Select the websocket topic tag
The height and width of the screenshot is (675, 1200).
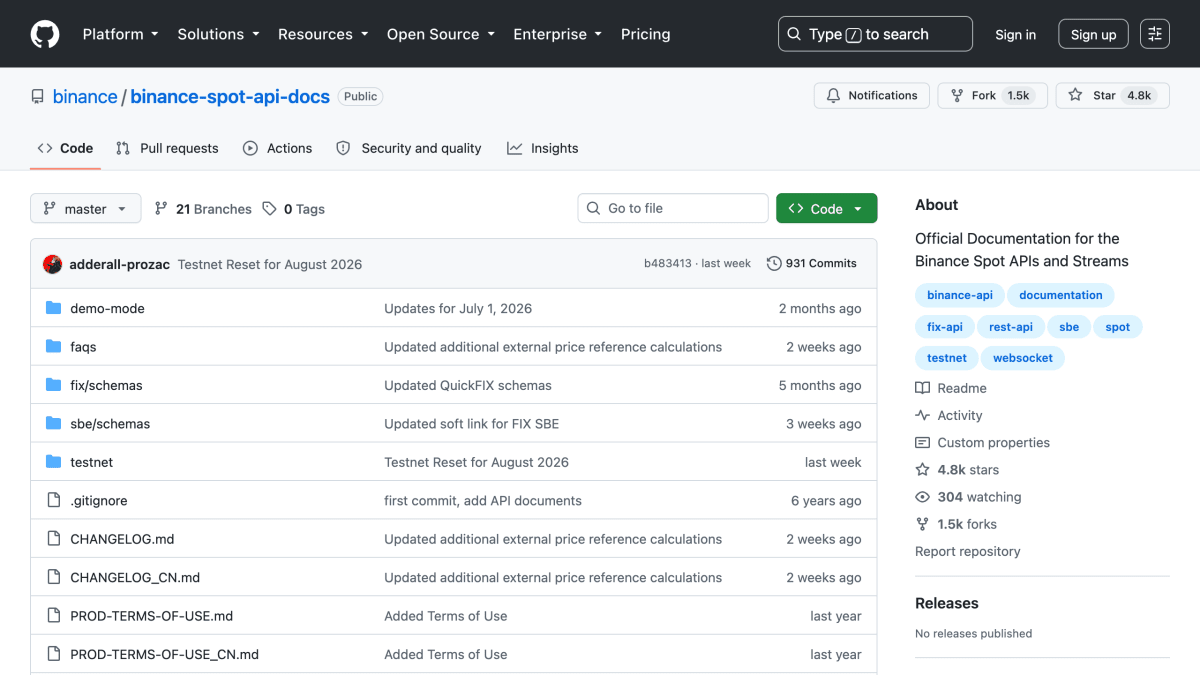pos(1023,358)
